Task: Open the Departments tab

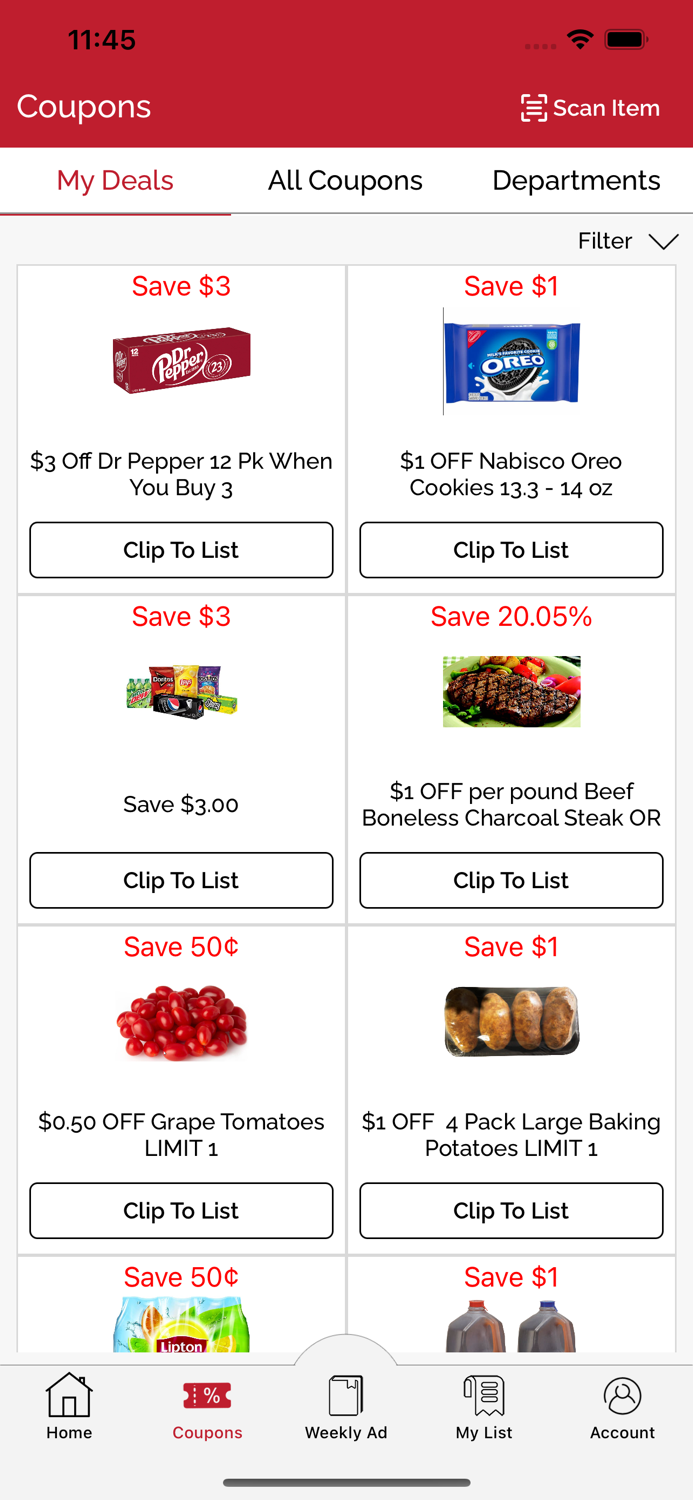Action: tap(576, 181)
